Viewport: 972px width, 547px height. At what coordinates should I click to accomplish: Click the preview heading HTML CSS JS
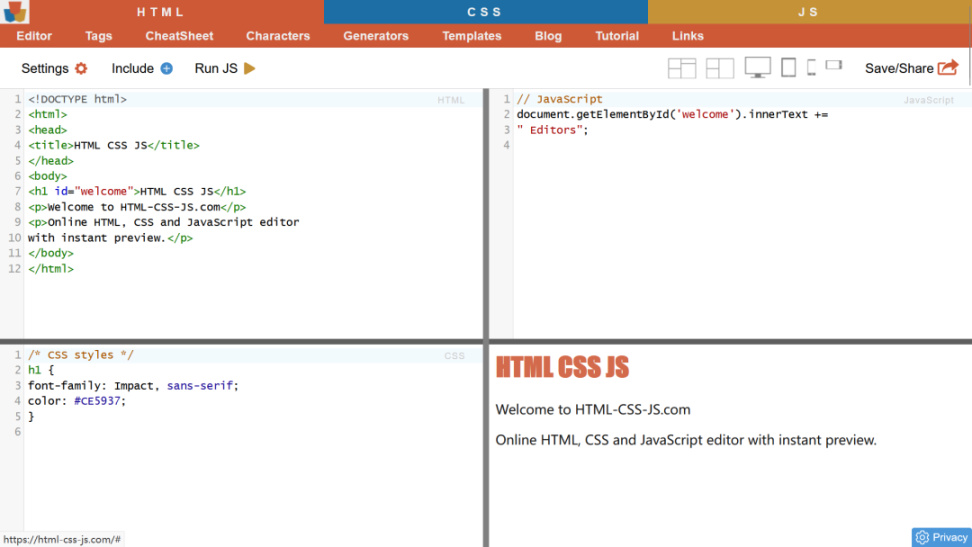[562, 367]
